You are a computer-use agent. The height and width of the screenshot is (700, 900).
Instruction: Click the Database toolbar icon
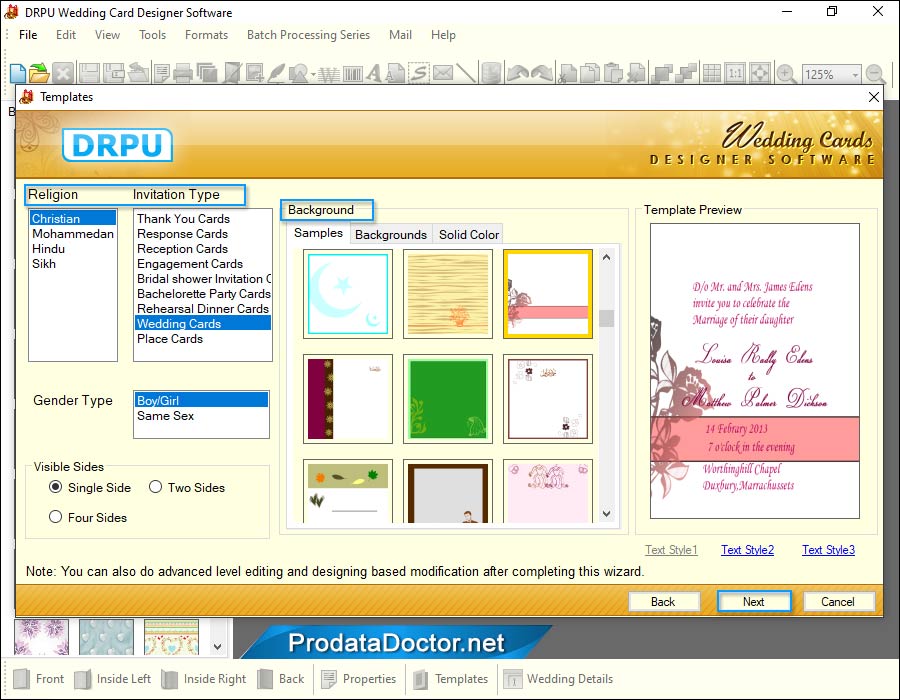pyautogui.click(x=491, y=73)
